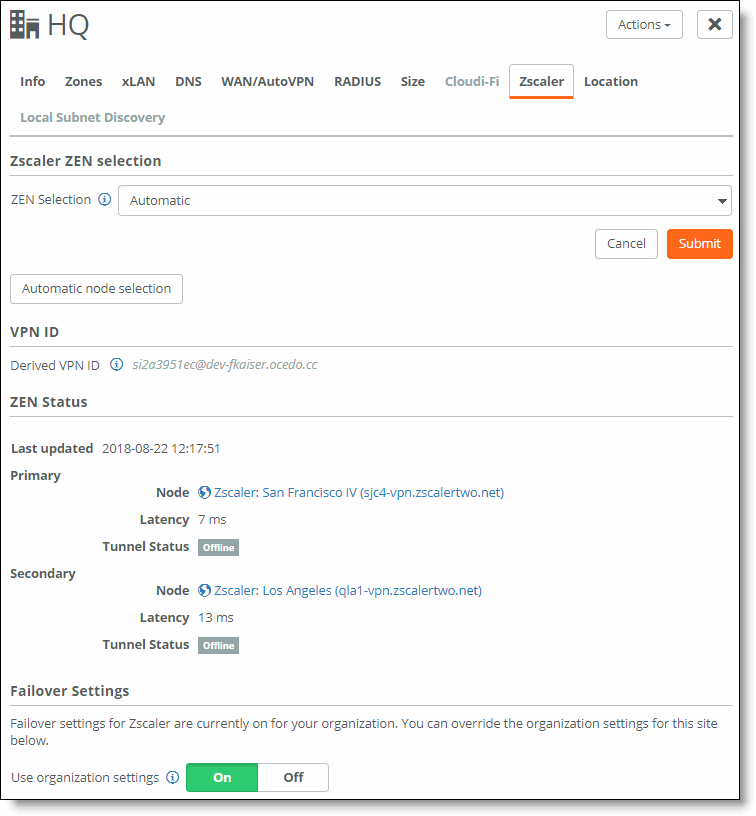Click the globe icon next to San Francisco node
The height and width of the screenshot is (816, 756).
click(x=204, y=492)
